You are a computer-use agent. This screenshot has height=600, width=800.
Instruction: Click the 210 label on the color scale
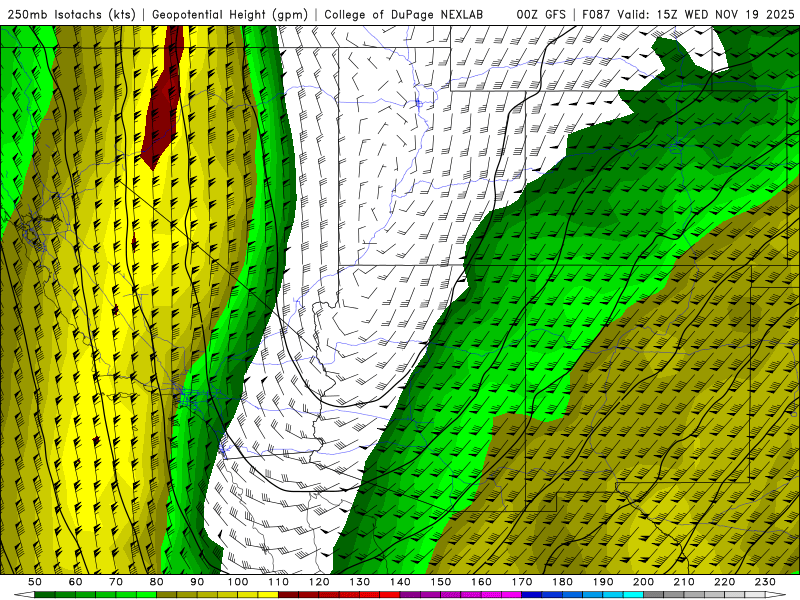pyautogui.click(x=684, y=582)
